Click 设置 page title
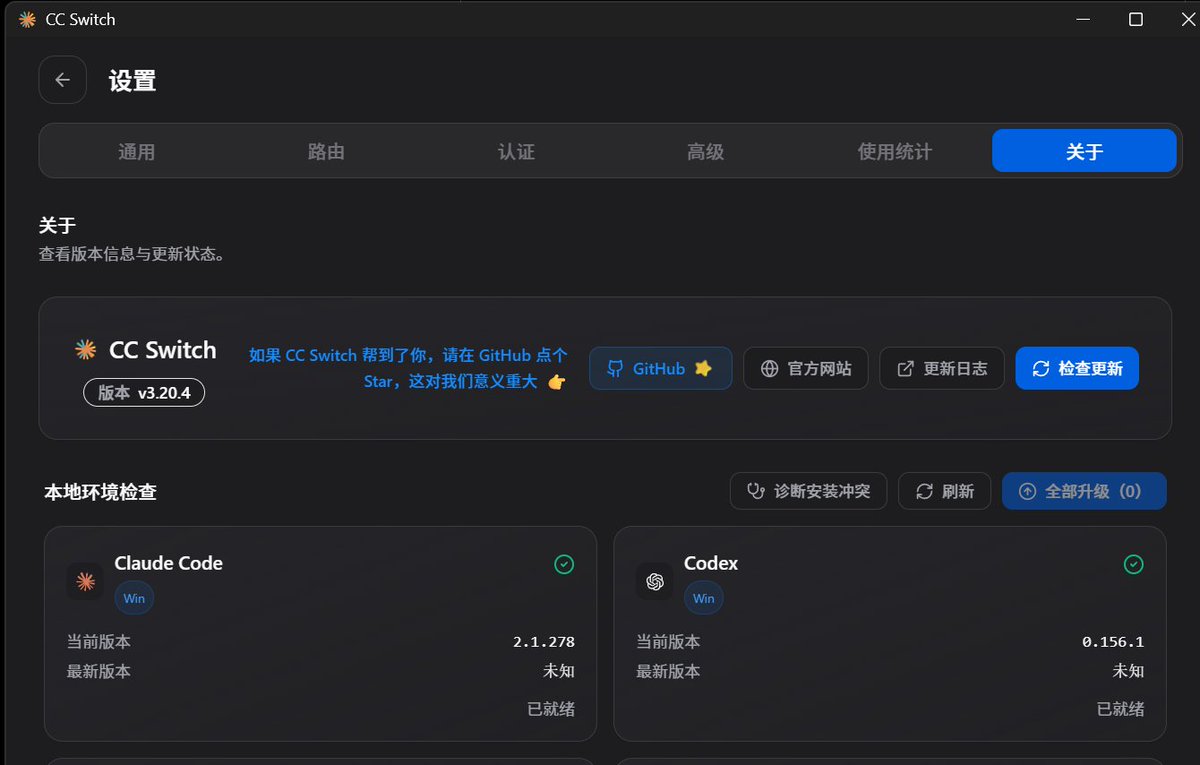The height and width of the screenshot is (765, 1200). 133,81
